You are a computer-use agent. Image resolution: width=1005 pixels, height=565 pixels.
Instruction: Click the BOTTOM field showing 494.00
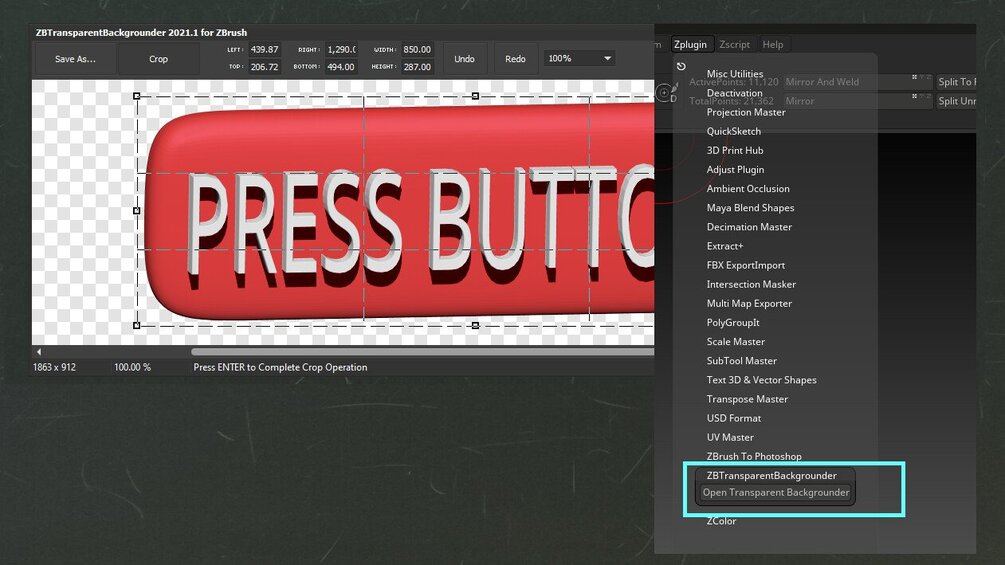(341, 67)
